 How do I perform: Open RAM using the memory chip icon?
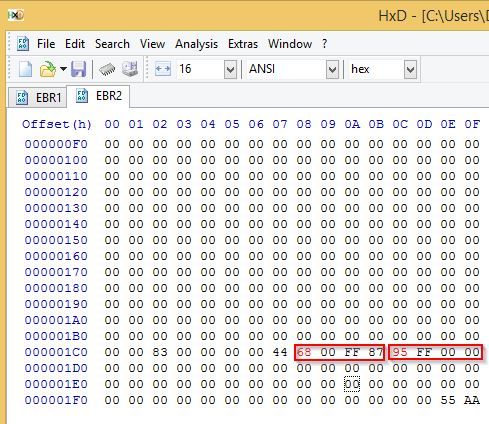coord(107,69)
